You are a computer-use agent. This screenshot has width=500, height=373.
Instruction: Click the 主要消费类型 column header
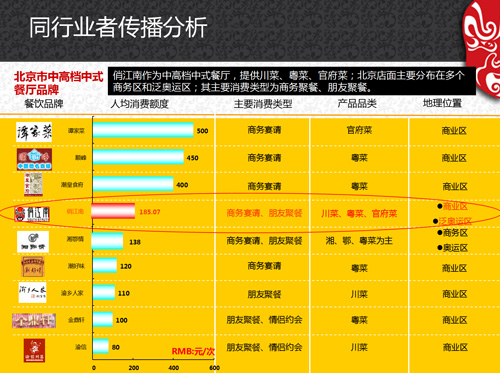coord(263,104)
